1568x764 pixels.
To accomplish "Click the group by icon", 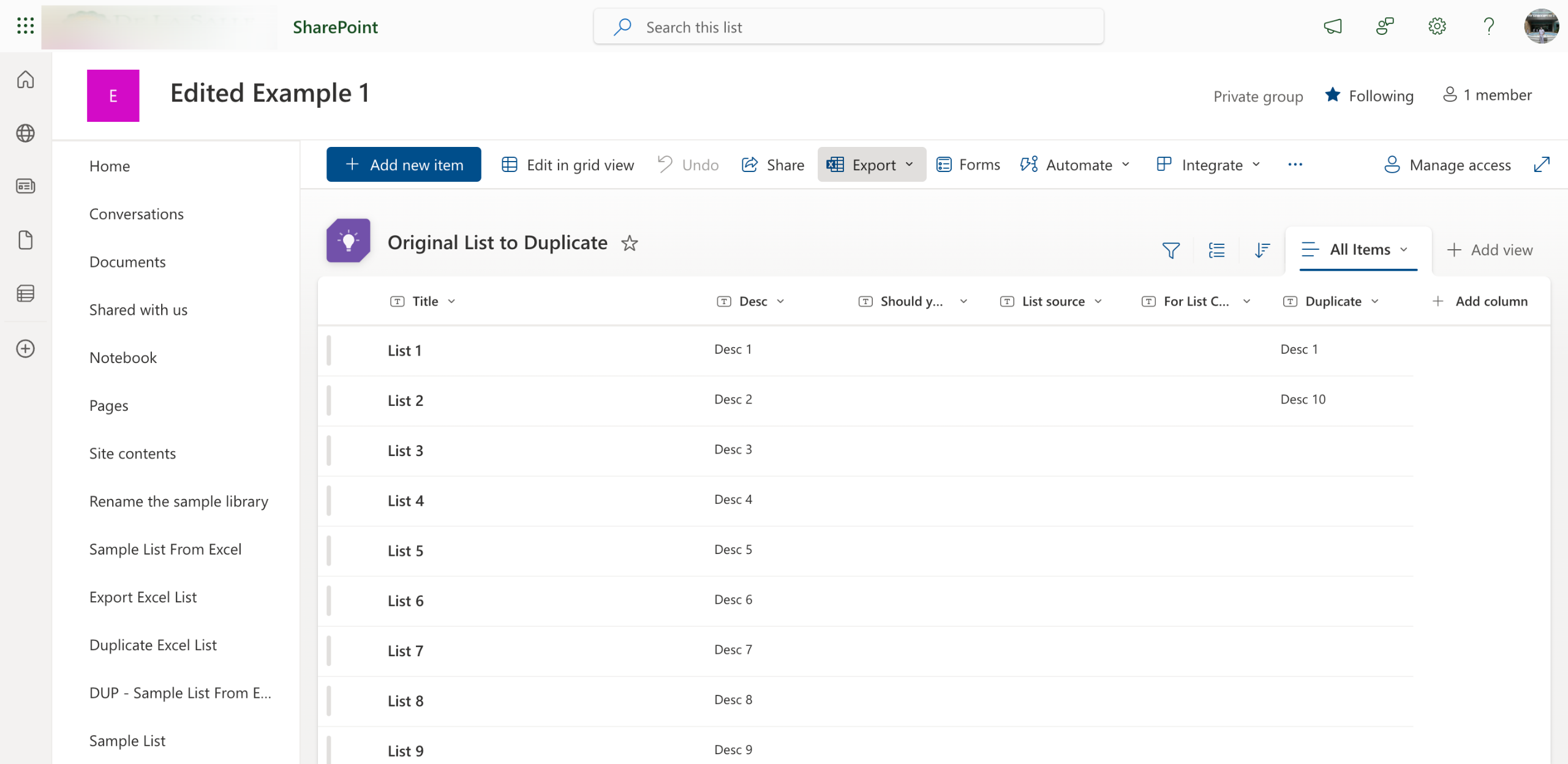I will (1216, 250).
